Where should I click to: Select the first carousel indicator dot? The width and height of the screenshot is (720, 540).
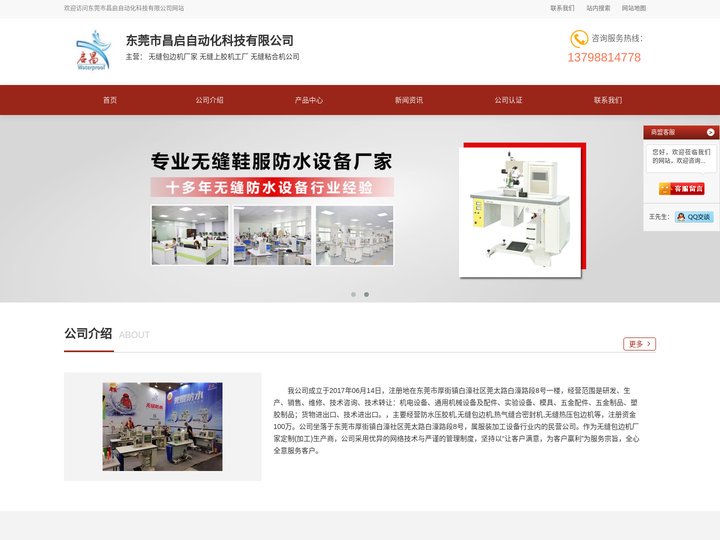(x=354, y=294)
